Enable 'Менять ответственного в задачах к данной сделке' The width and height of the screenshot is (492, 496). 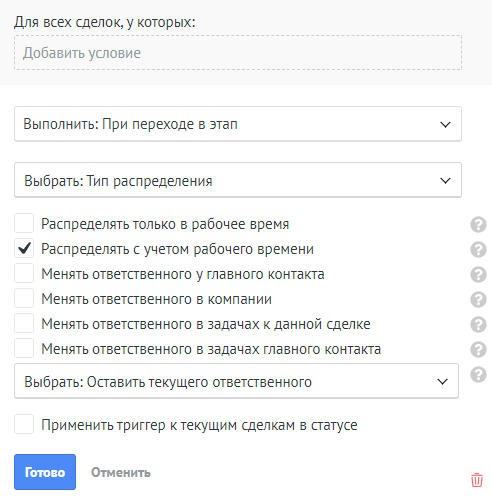(24, 323)
